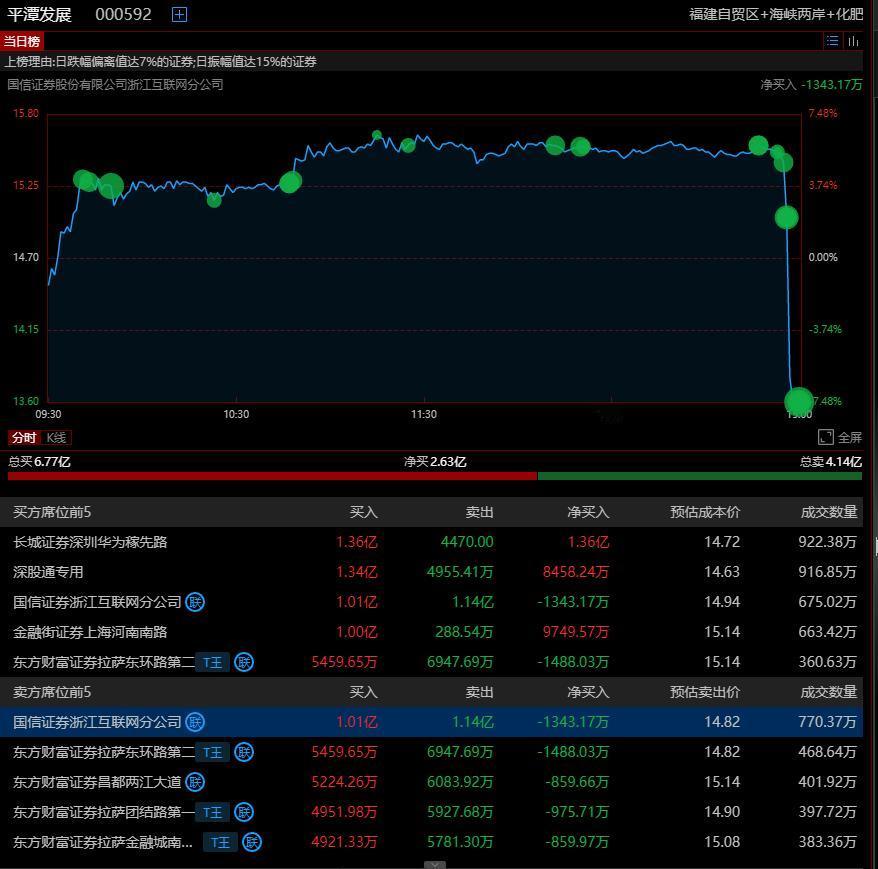Click 联 icon on seller-side 拉萨东环路第二 row
Screen dimensions: 878x869
[244, 752]
